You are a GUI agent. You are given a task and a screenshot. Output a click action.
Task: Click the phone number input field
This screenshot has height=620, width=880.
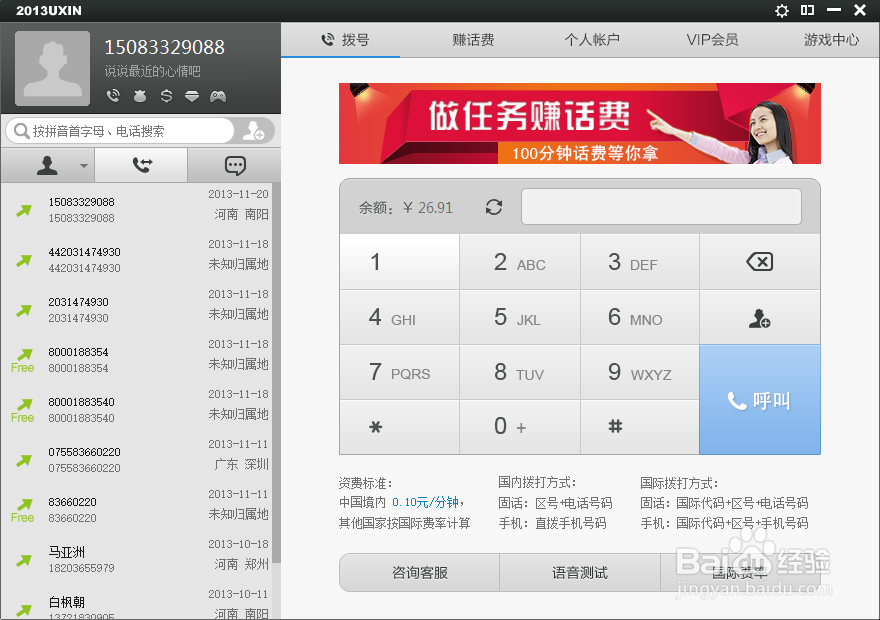[661, 206]
